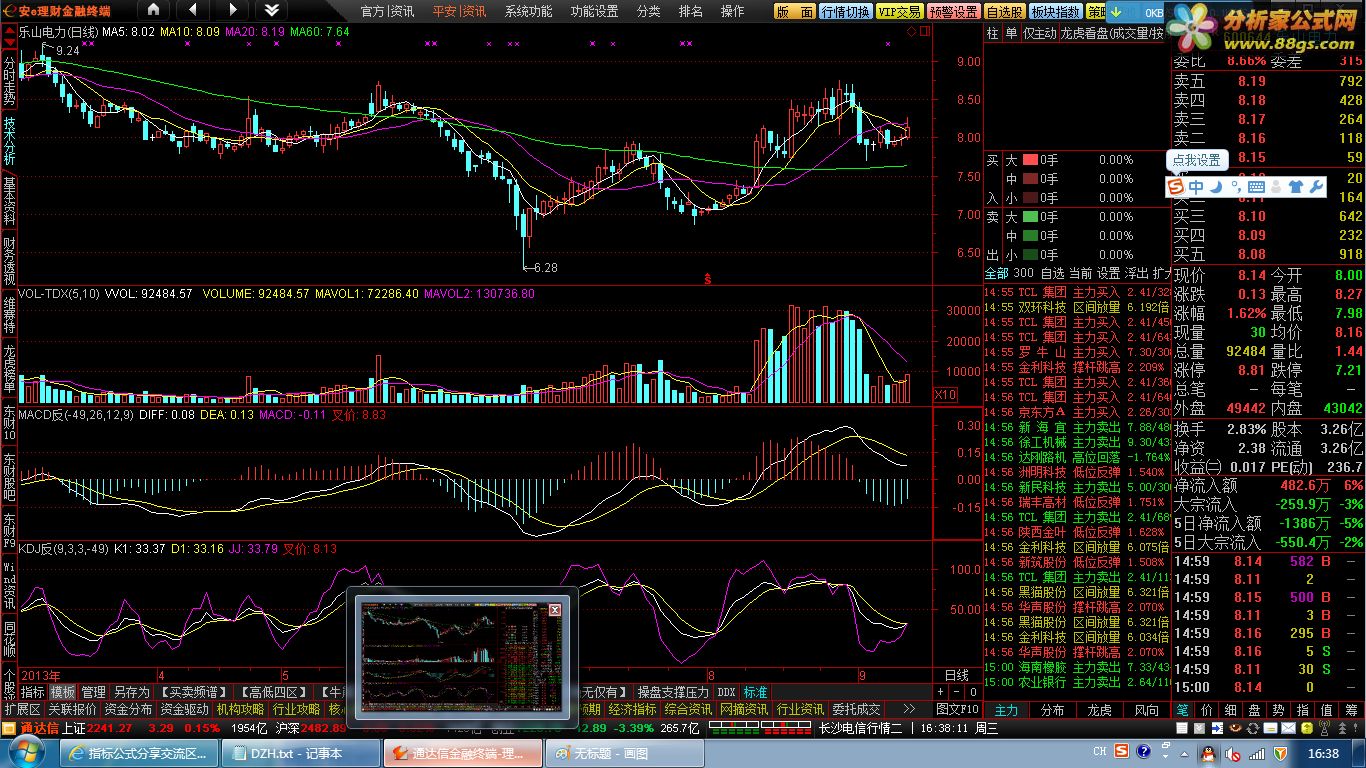Click the 预警设置 button
The height and width of the screenshot is (768, 1366).
[953, 12]
